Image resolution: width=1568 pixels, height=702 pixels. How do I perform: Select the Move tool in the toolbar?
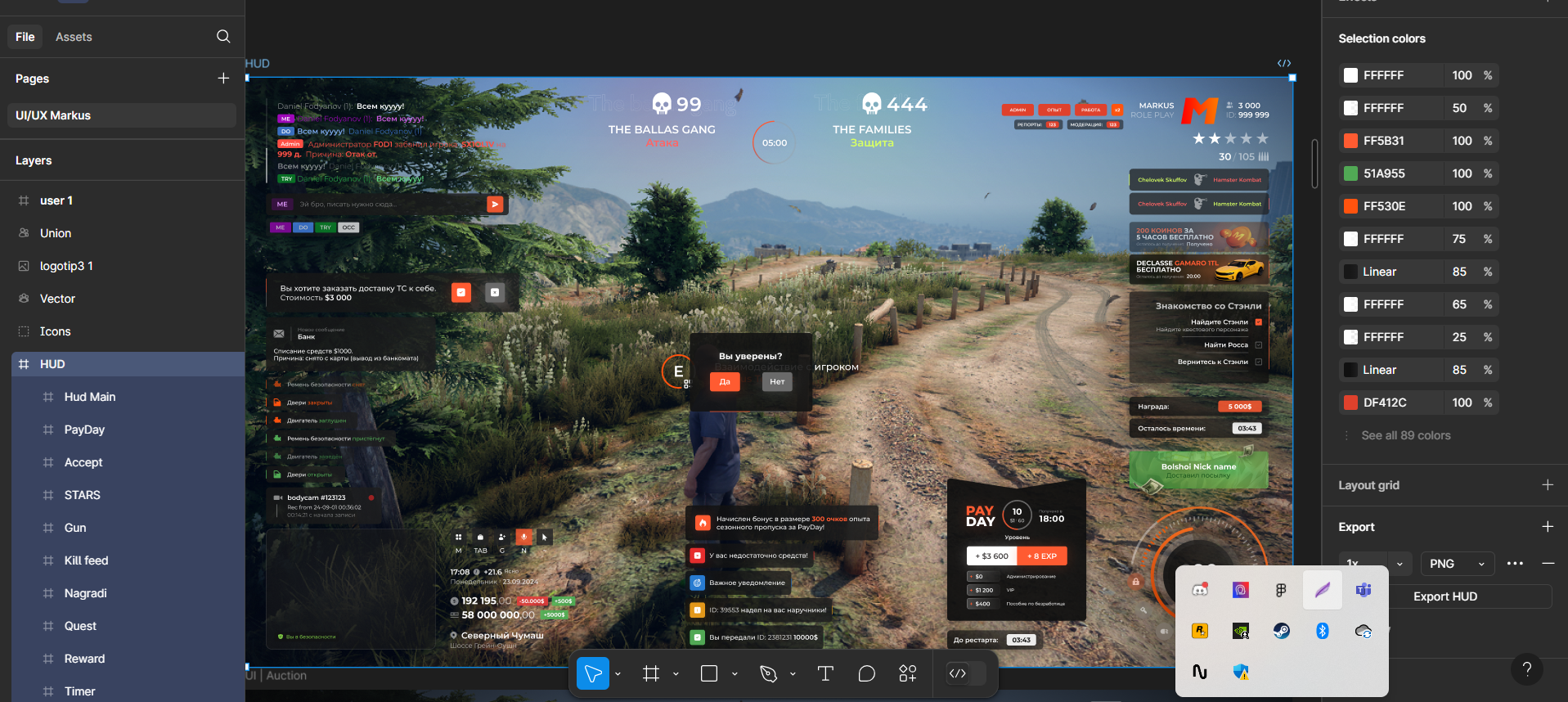click(593, 673)
